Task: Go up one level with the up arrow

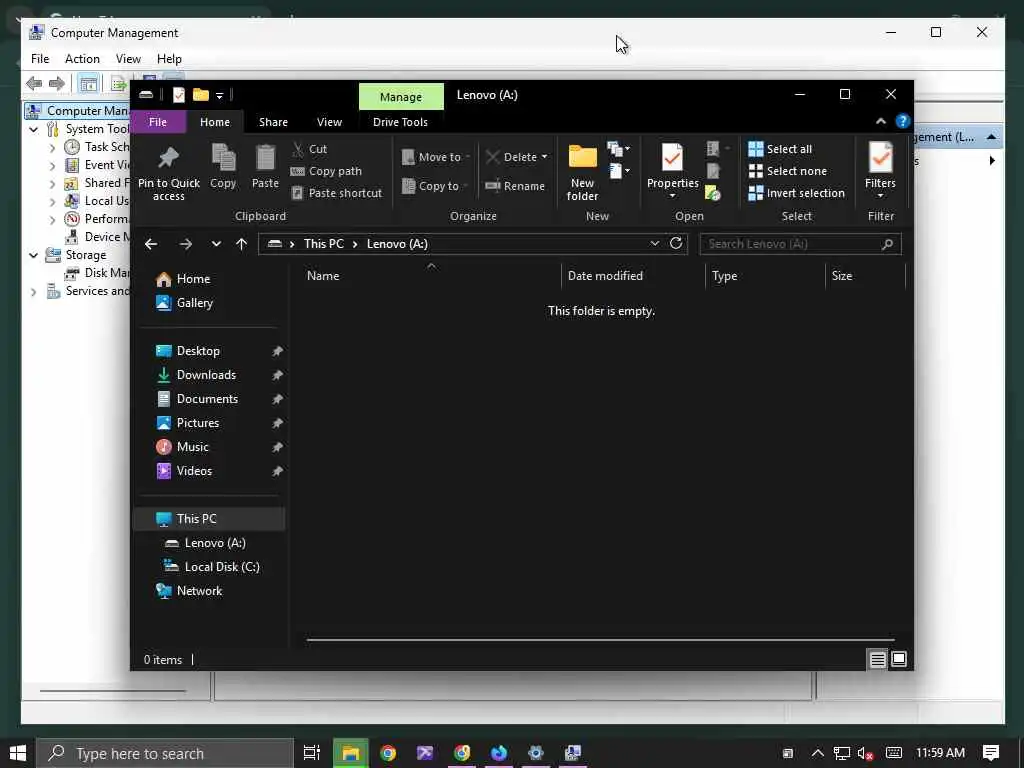Action: pyautogui.click(x=242, y=244)
